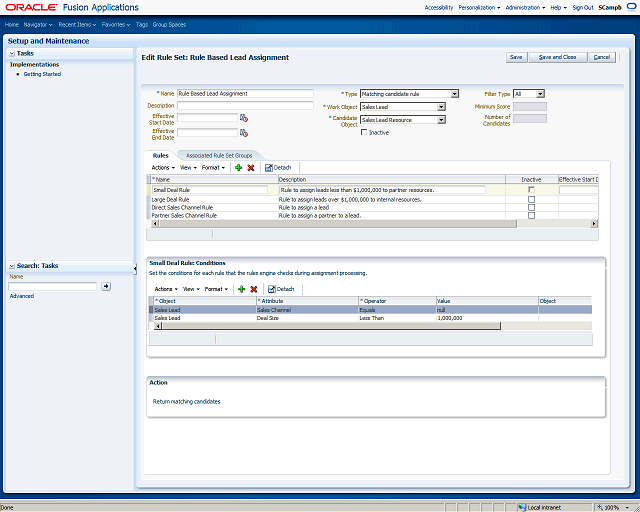Open Actions menu in Rules toolbar
This screenshot has width=640, height=512.
click(163, 167)
